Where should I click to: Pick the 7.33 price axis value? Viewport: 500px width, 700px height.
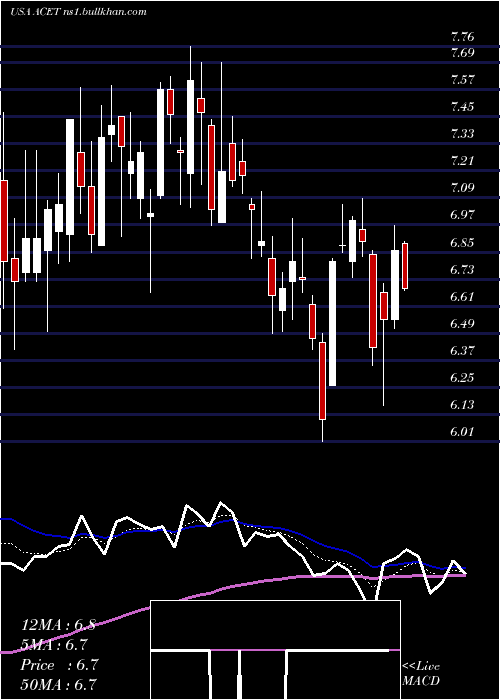click(462, 133)
